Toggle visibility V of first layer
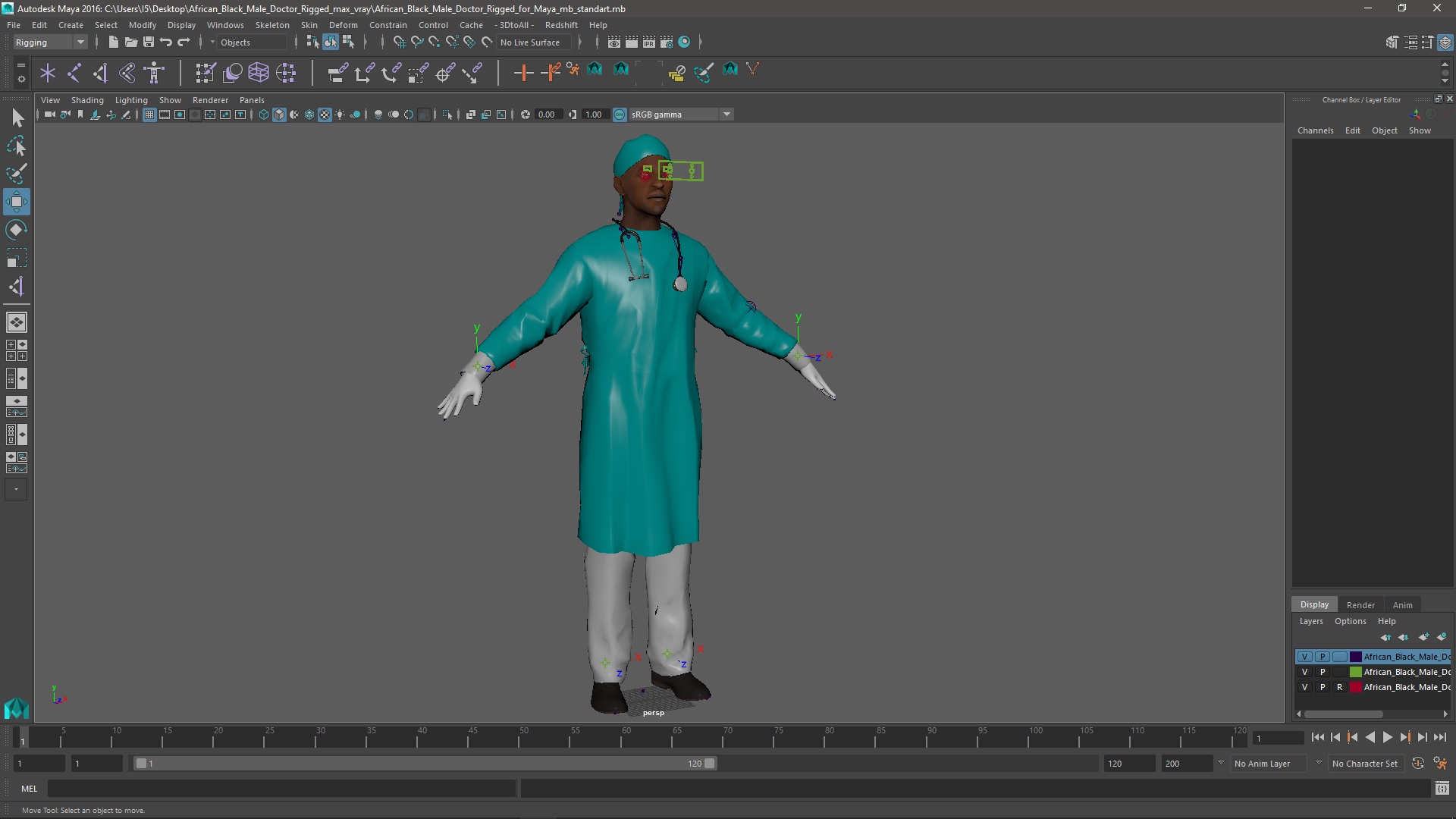The height and width of the screenshot is (819, 1456). [1304, 657]
